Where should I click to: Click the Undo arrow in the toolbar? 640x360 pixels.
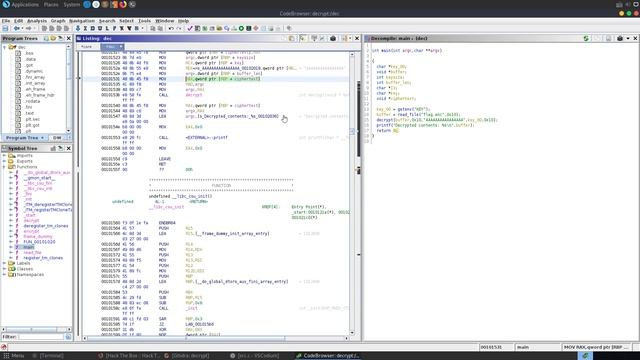(171, 28)
